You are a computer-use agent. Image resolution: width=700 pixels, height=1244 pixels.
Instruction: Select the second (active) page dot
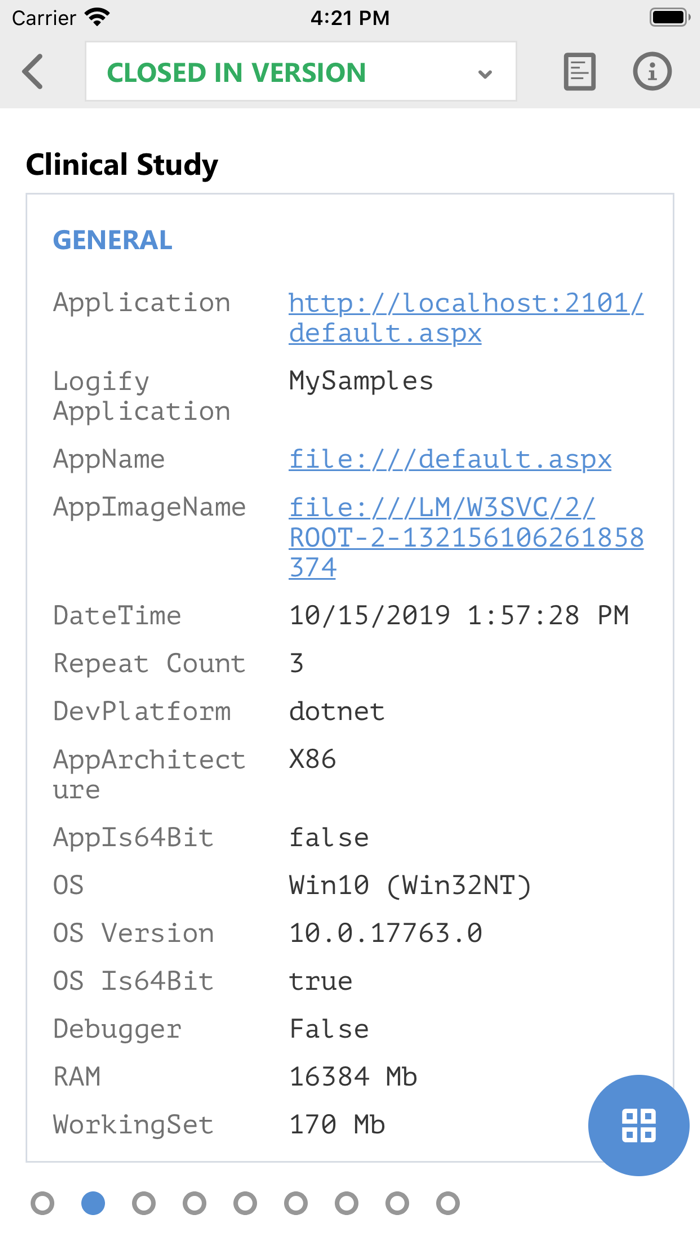tap(93, 1202)
